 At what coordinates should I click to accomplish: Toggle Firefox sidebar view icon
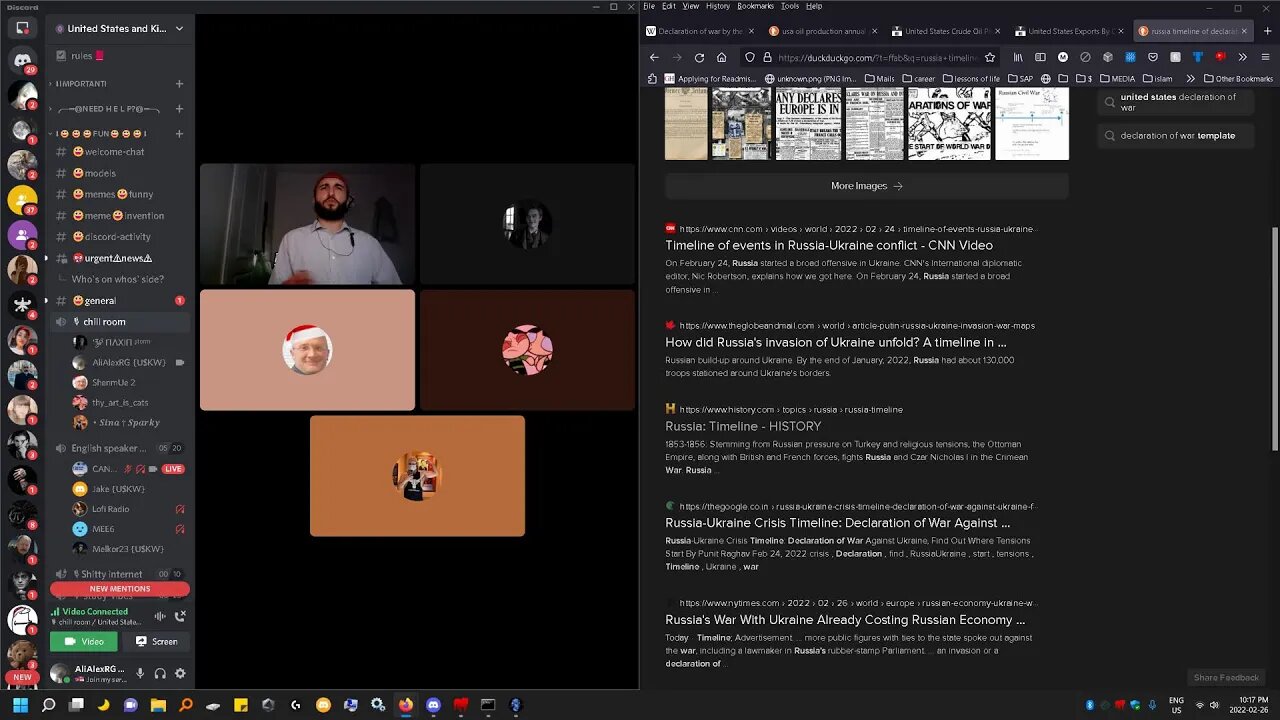(1040, 57)
